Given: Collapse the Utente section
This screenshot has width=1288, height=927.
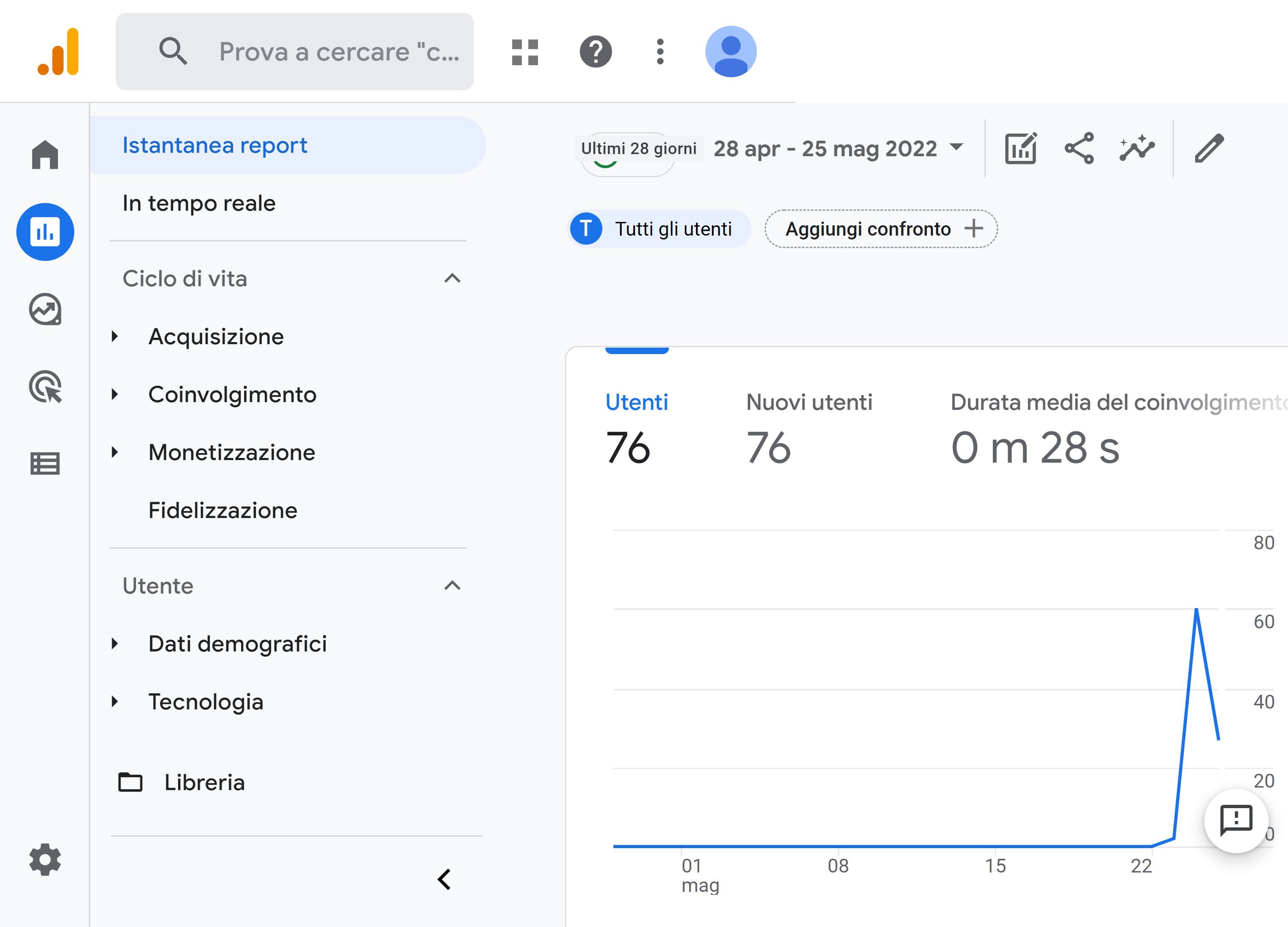Looking at the screenshot, I should click(x=452, y=586).
